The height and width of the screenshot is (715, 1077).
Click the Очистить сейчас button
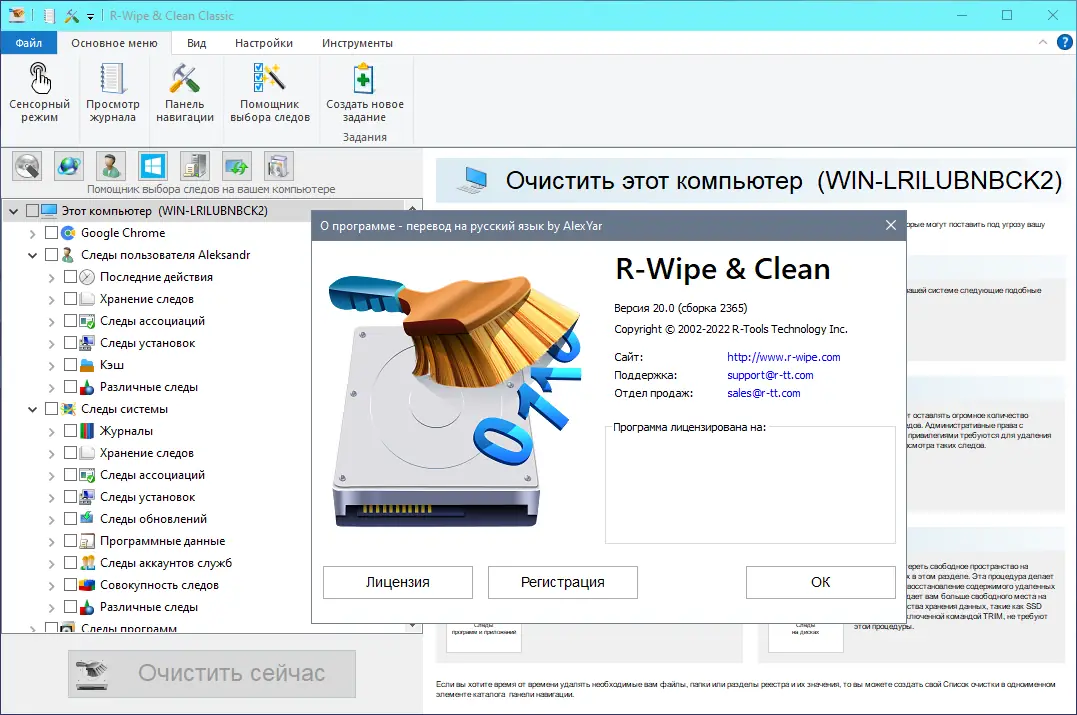click(212, 674)
